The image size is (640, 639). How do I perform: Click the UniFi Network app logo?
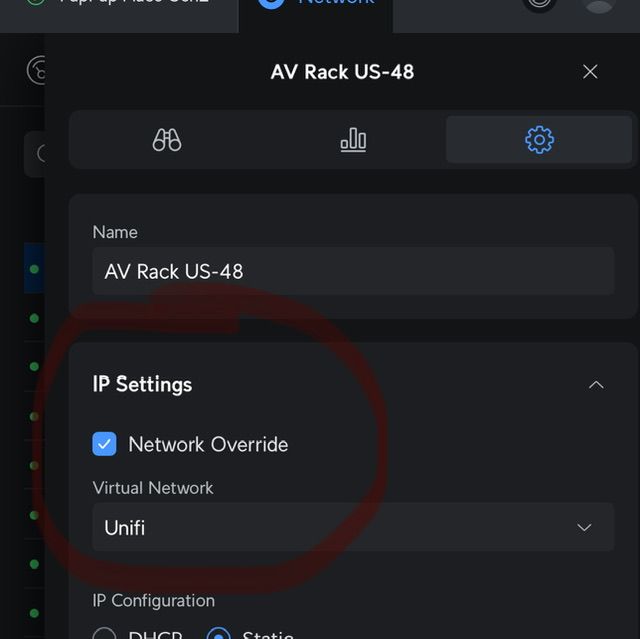tap(271, 4)
